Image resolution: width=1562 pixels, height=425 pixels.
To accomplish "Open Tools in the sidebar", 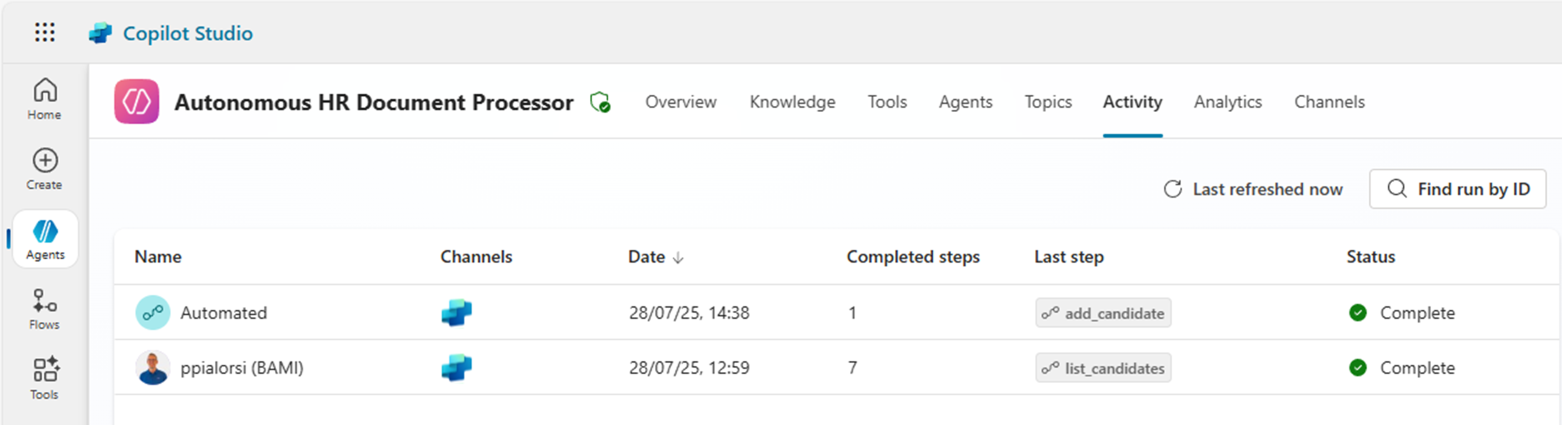I will tap(44, 379).
